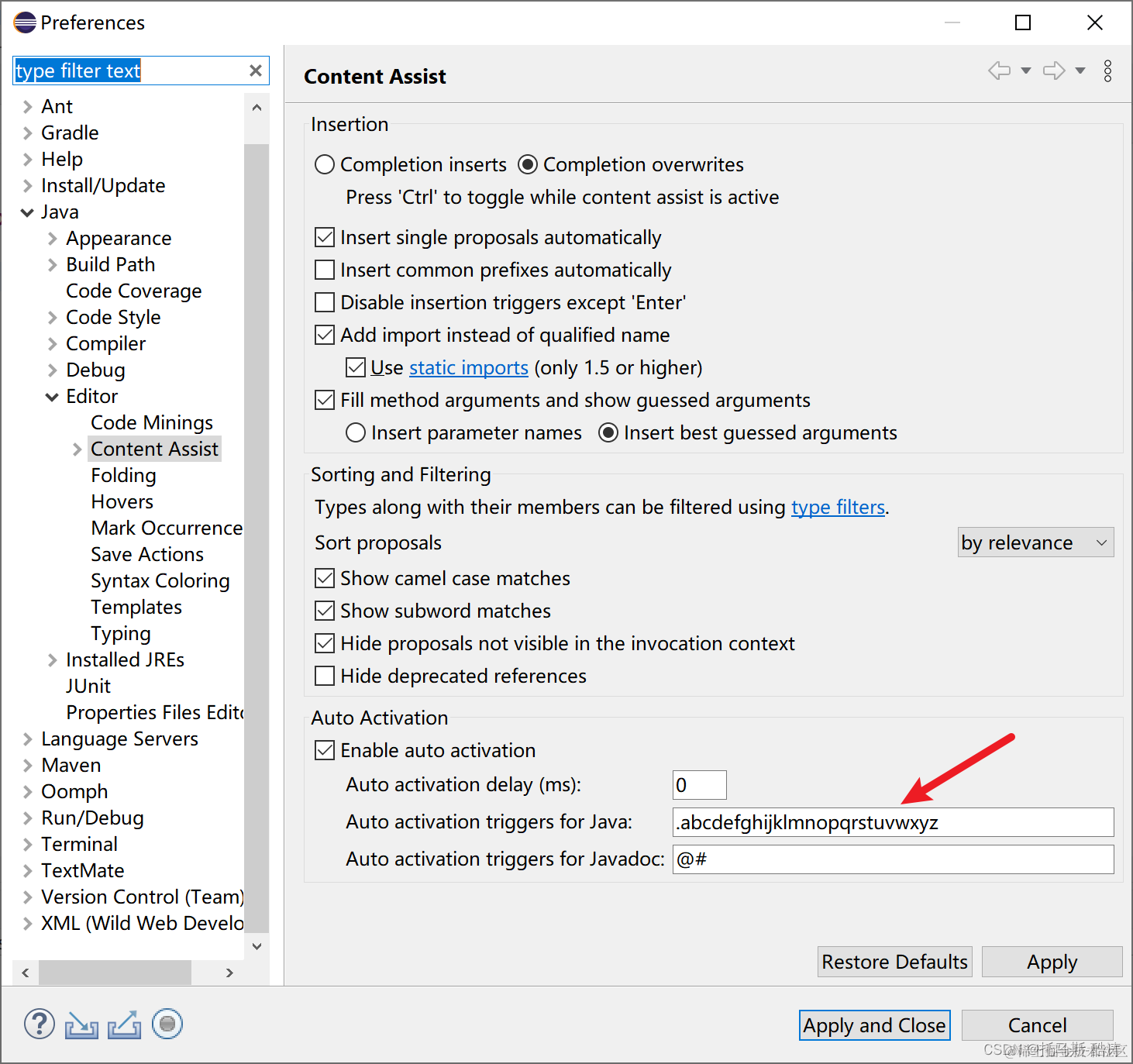The height and width of the screenshot is (1064, 1133).
Task: Open the Sort proposals by relevance dropdown
Action: tap(1036, 542)
